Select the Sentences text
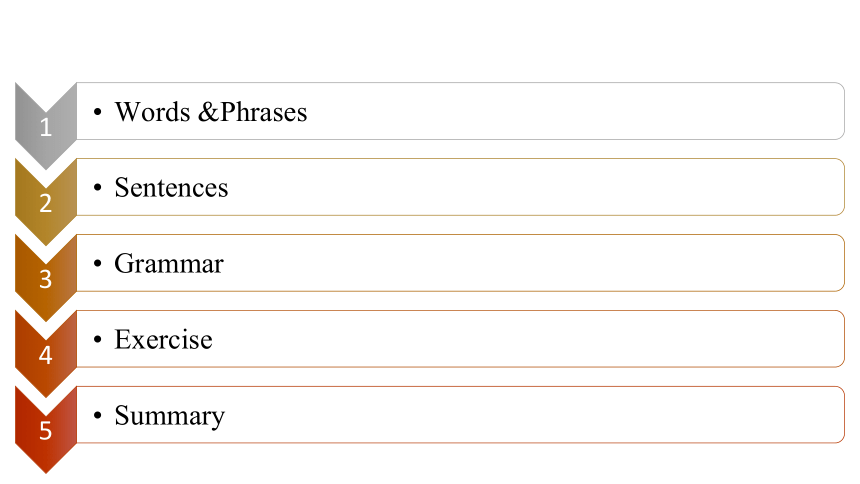 click(x=171, y=188)
